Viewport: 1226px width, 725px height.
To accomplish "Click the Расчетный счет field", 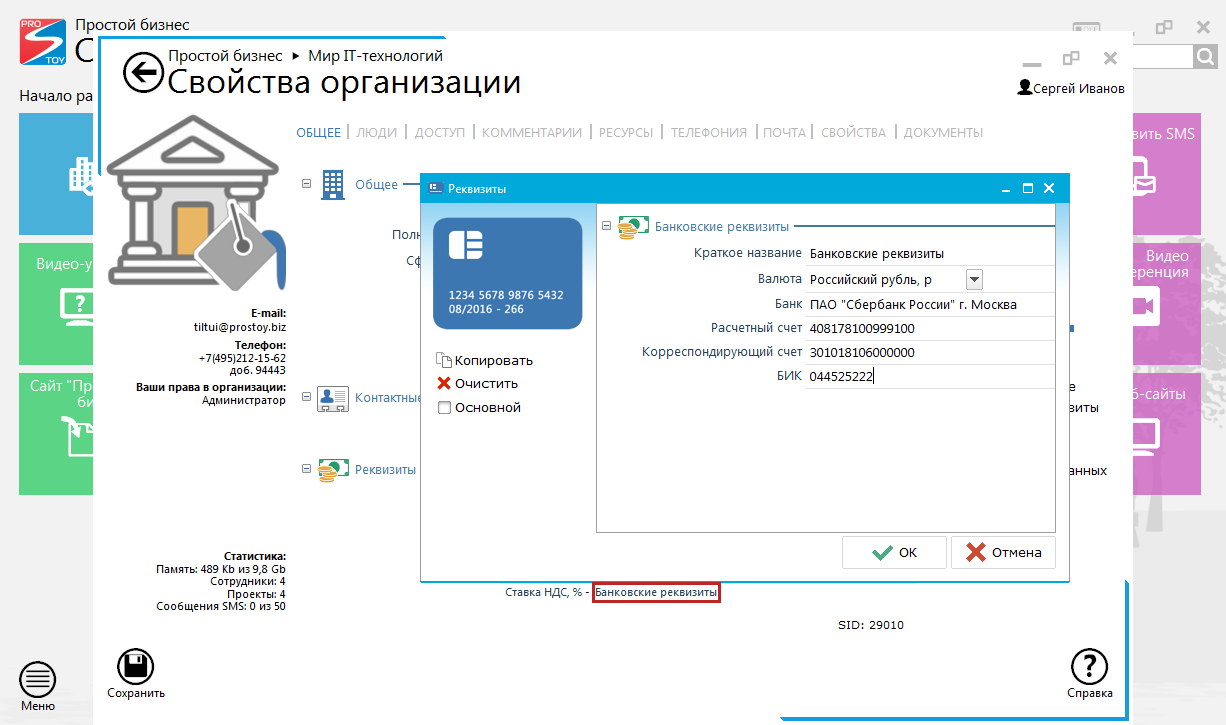I will 930,328.
